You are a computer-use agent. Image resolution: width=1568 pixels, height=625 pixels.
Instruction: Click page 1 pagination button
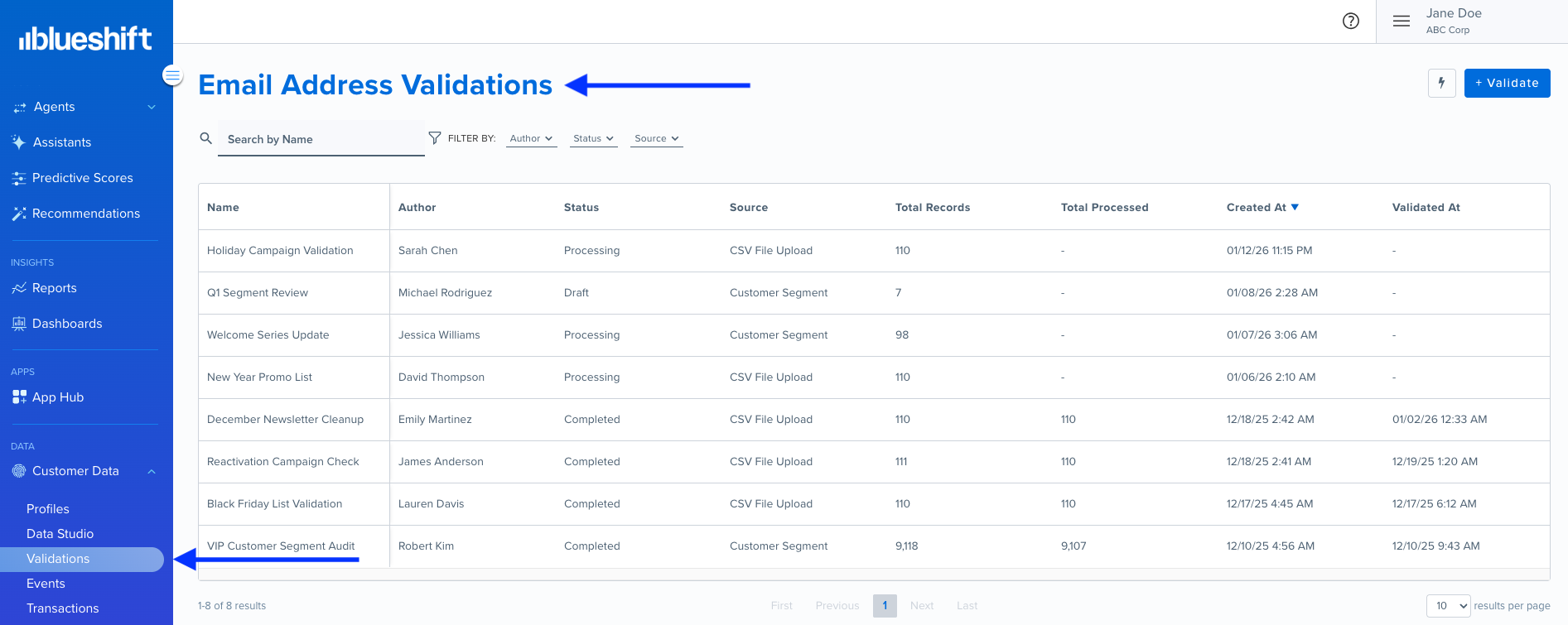pyautogui.click(x=885, y=605)
